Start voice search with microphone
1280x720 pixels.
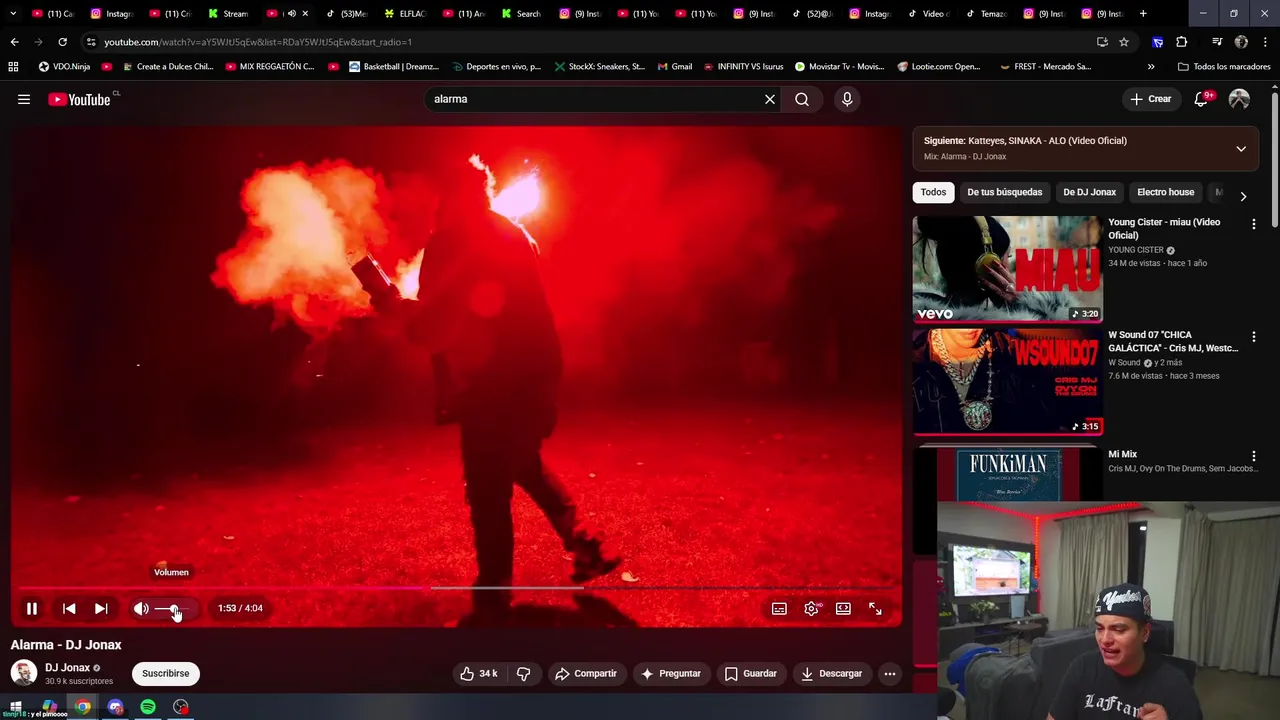click(847, 99)
